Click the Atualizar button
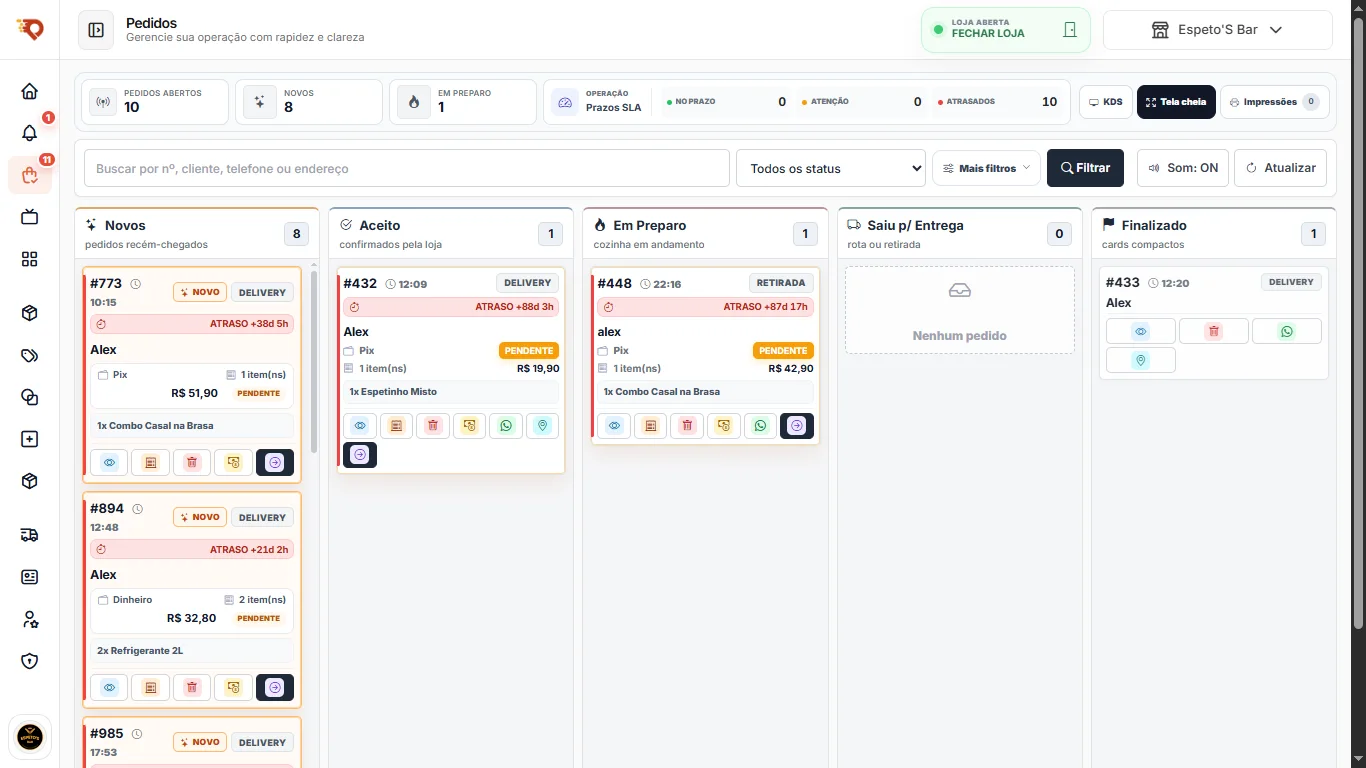Screen dimensions: 1366x768 [x=1281, y=168]
